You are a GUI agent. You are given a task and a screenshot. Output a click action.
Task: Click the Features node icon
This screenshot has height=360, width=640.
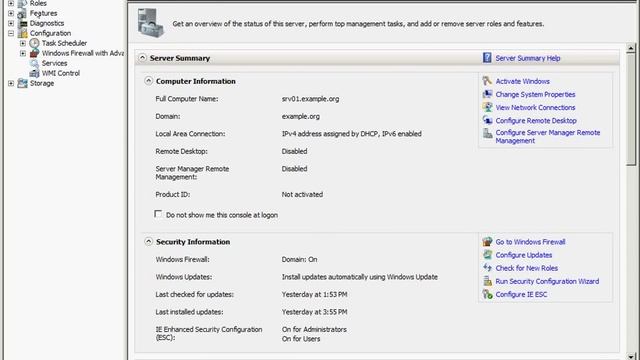coord(22,13)
